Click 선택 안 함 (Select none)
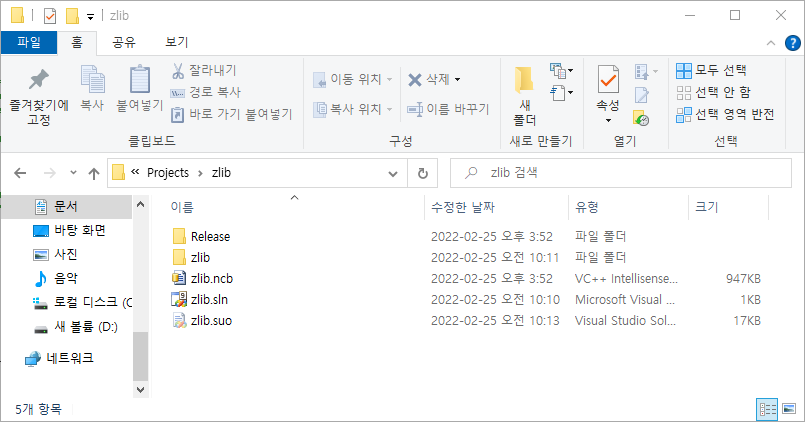 714,92
